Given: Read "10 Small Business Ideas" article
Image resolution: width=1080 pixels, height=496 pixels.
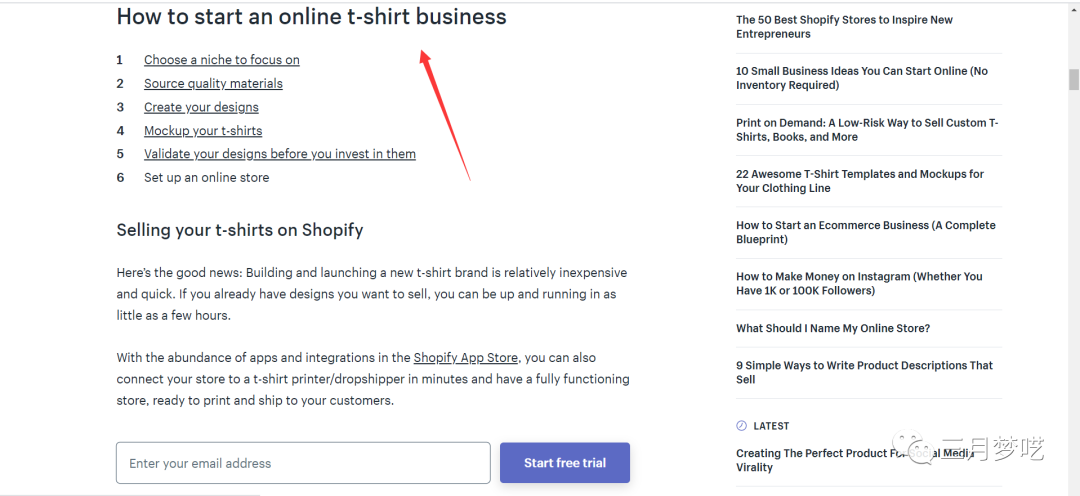Looking at the screenshot, I should click(861, 78).
